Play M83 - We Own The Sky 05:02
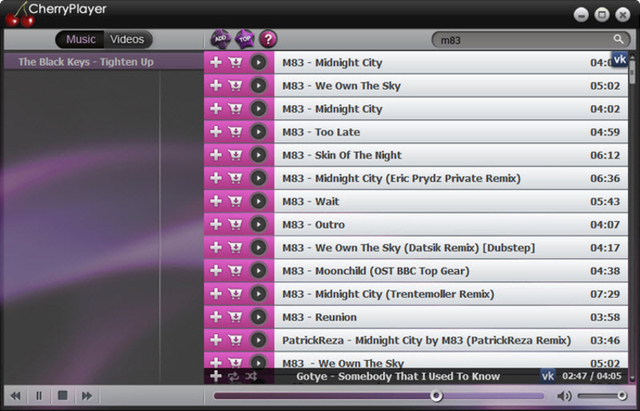Viewport: 640px width, 411px height. click(258, 86)
